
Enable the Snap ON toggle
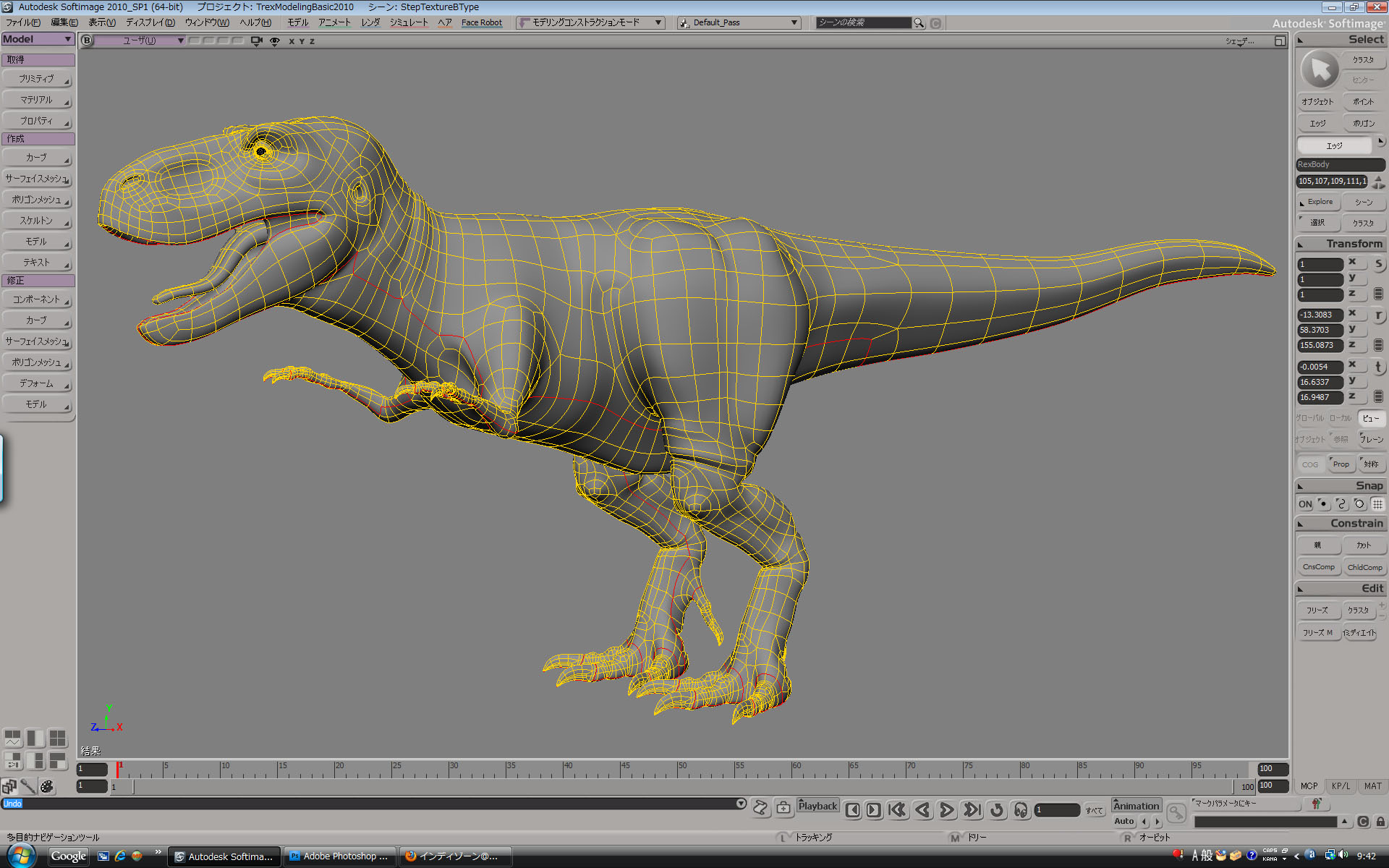tap(1304, 503)
